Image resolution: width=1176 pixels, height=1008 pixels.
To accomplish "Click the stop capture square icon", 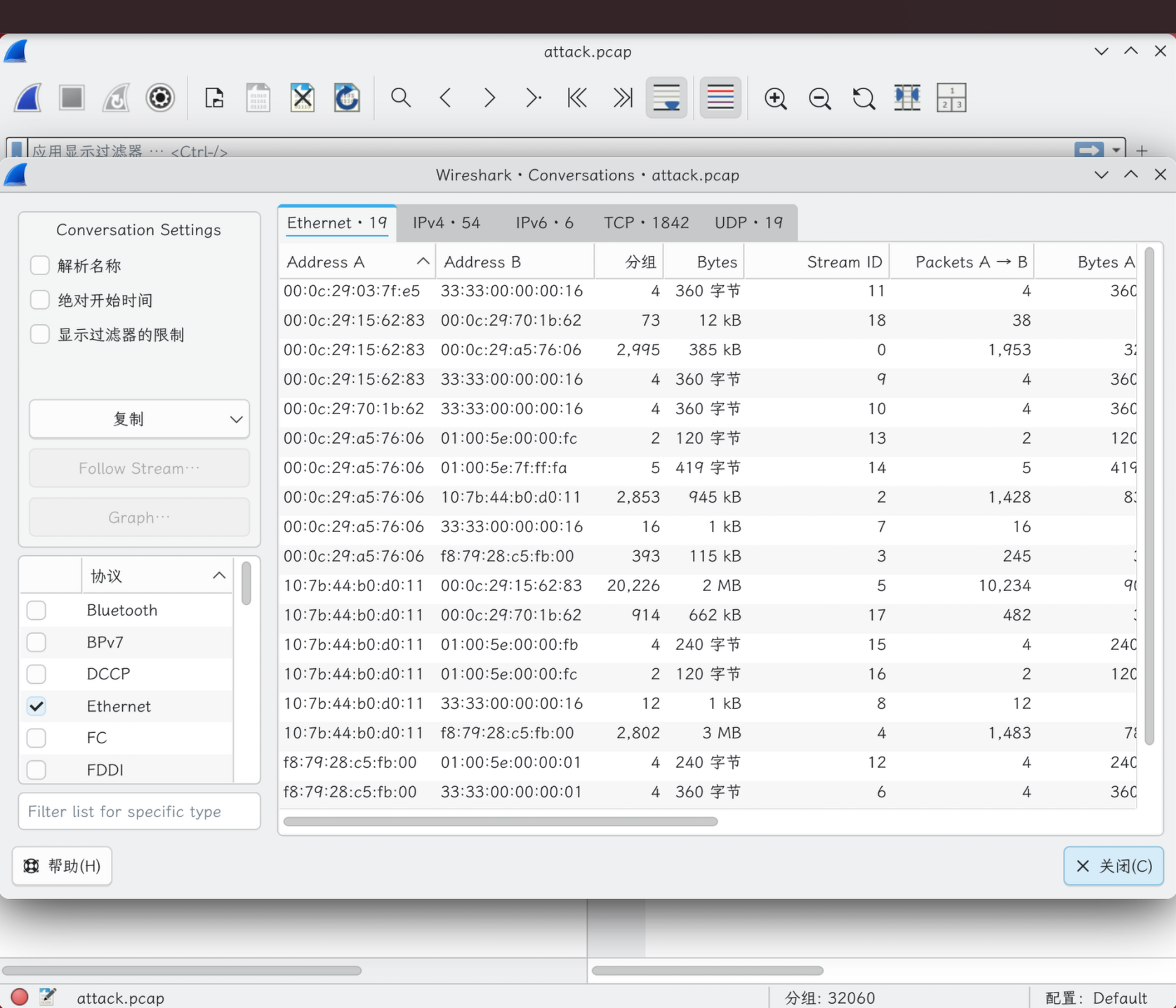I will [72, 98].
